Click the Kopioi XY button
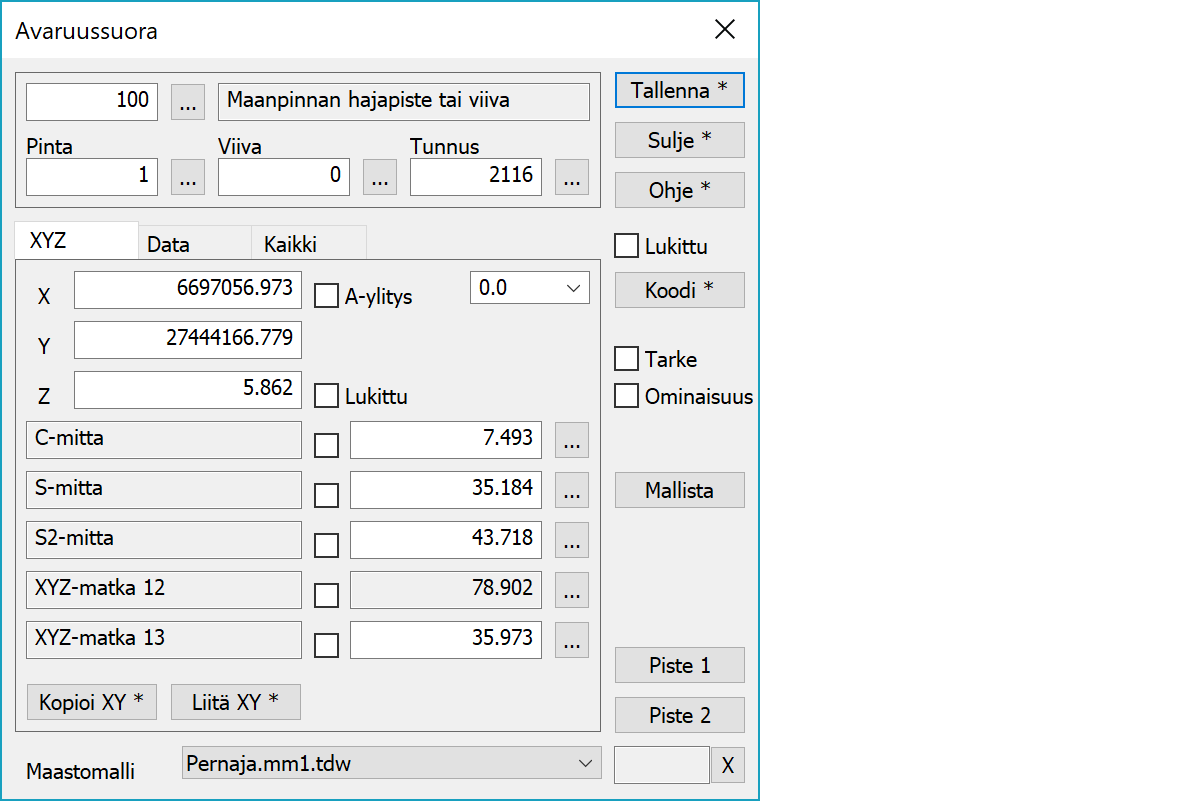 91,703
